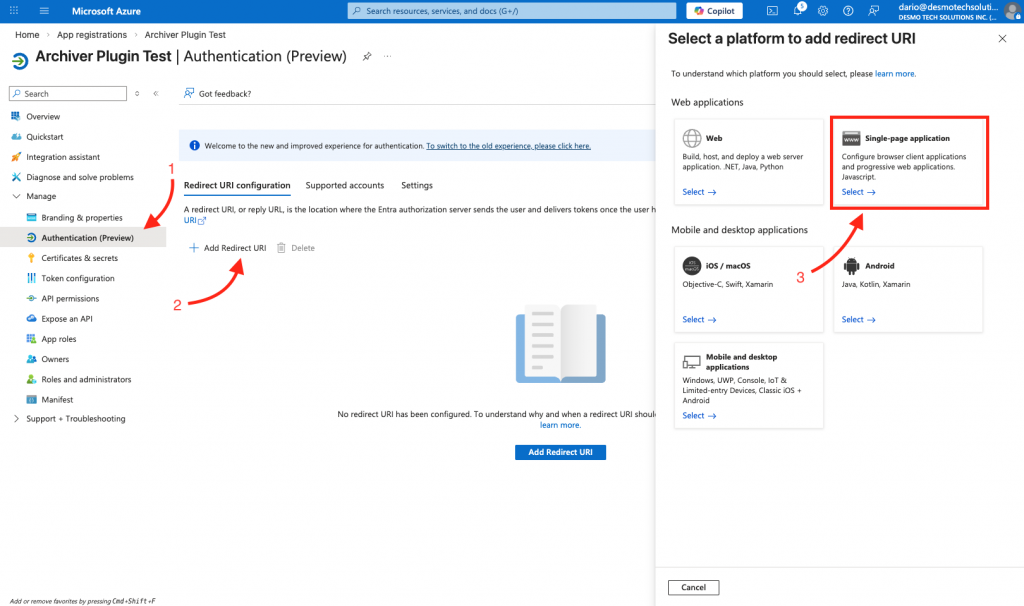Click the Copilot button

(714, 10)
